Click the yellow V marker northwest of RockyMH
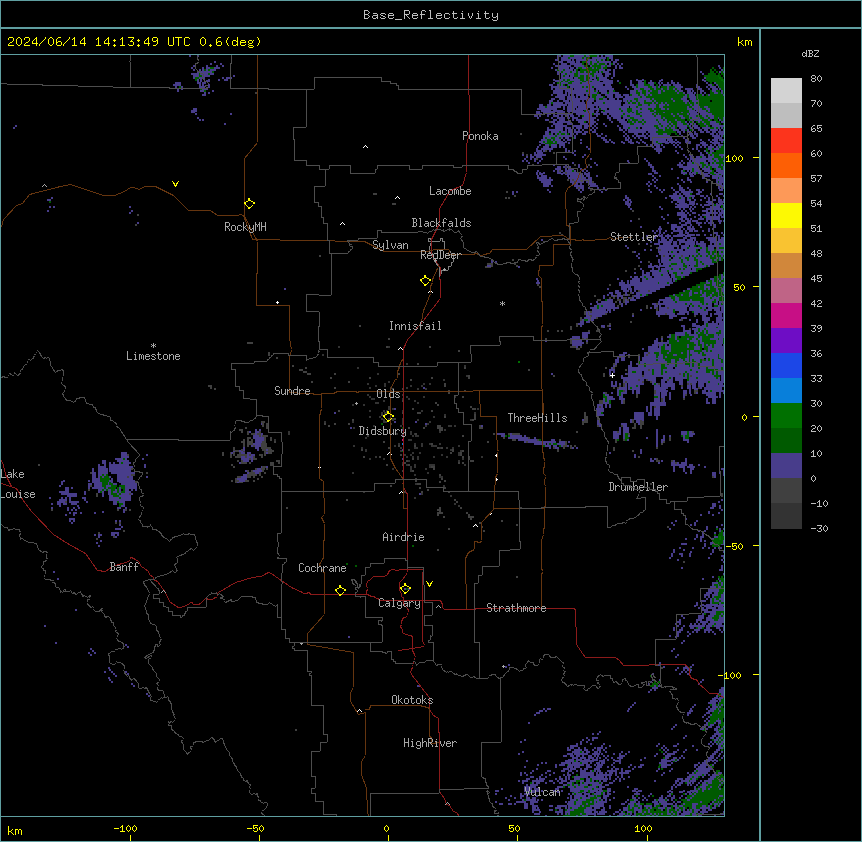This screenshot has height=842, width=862. 175,184
